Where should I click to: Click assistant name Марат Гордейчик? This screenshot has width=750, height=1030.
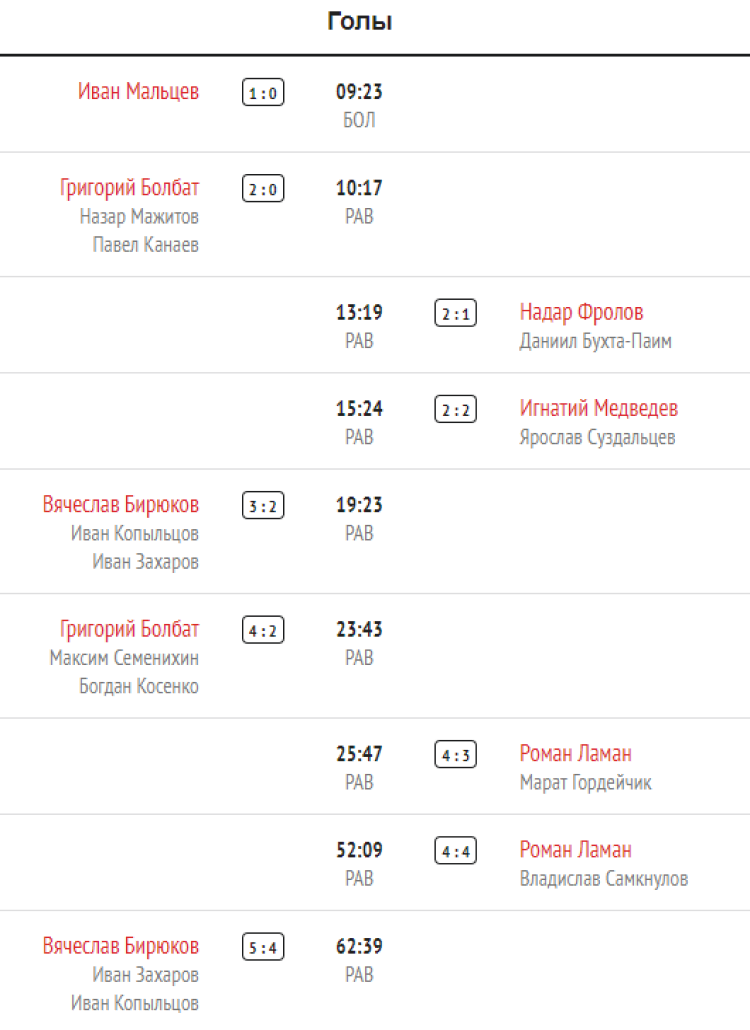pyautogui.click(x=585, y=783)
